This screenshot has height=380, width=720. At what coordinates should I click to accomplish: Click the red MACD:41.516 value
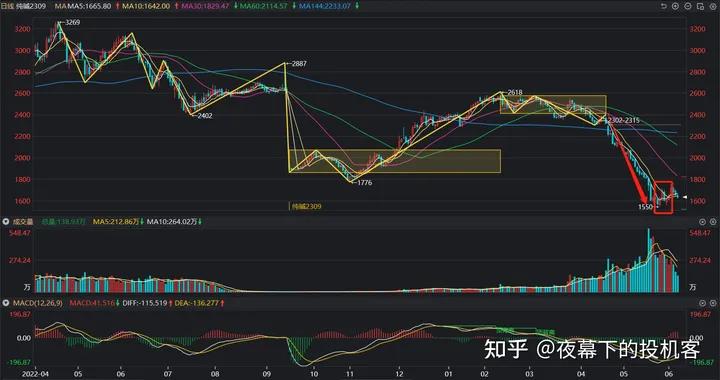click(91, 303)
